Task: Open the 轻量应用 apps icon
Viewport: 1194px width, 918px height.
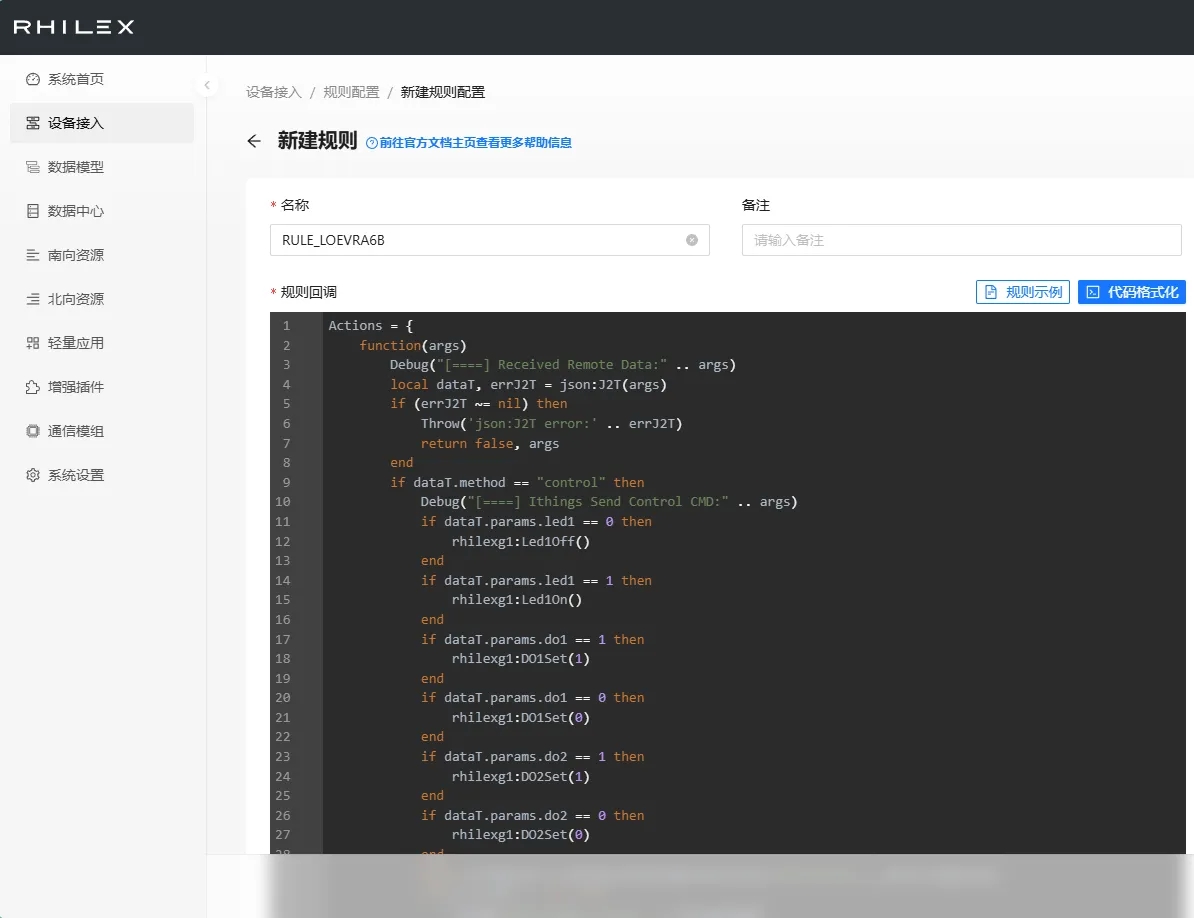Action: (33, 343)
